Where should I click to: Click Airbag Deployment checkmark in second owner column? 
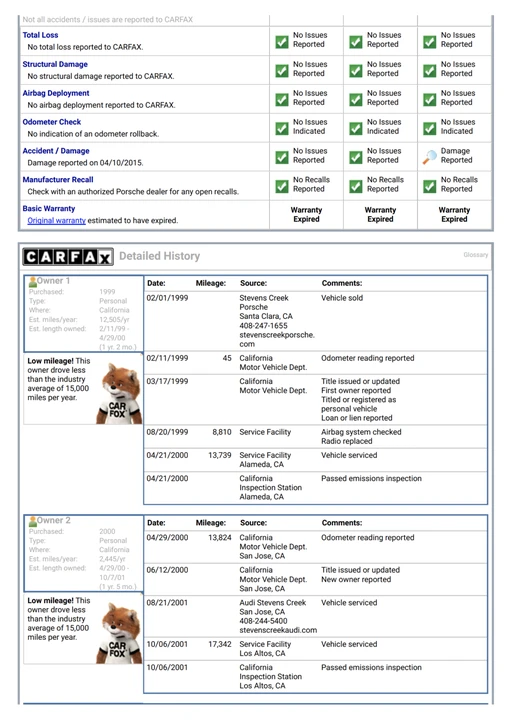[x=356, y=100]
